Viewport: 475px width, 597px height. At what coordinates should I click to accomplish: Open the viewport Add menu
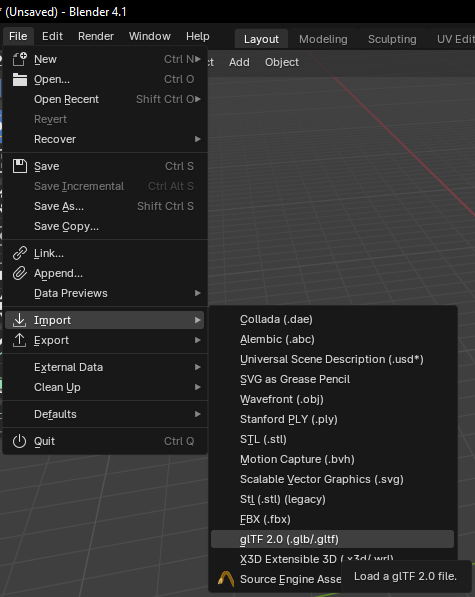239,62
